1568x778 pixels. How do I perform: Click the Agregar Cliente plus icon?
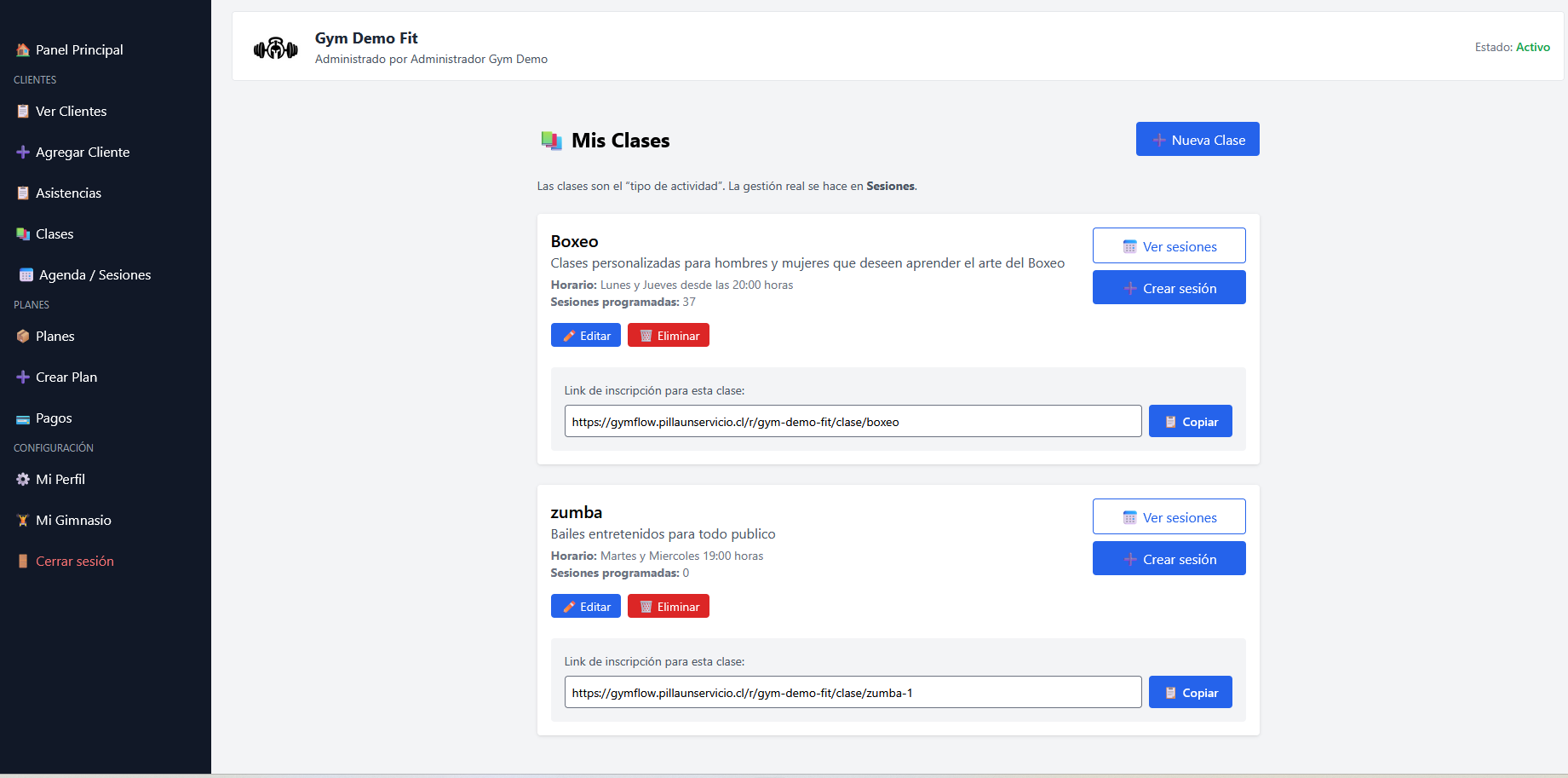pyautogui.click(x=23, y=153)
